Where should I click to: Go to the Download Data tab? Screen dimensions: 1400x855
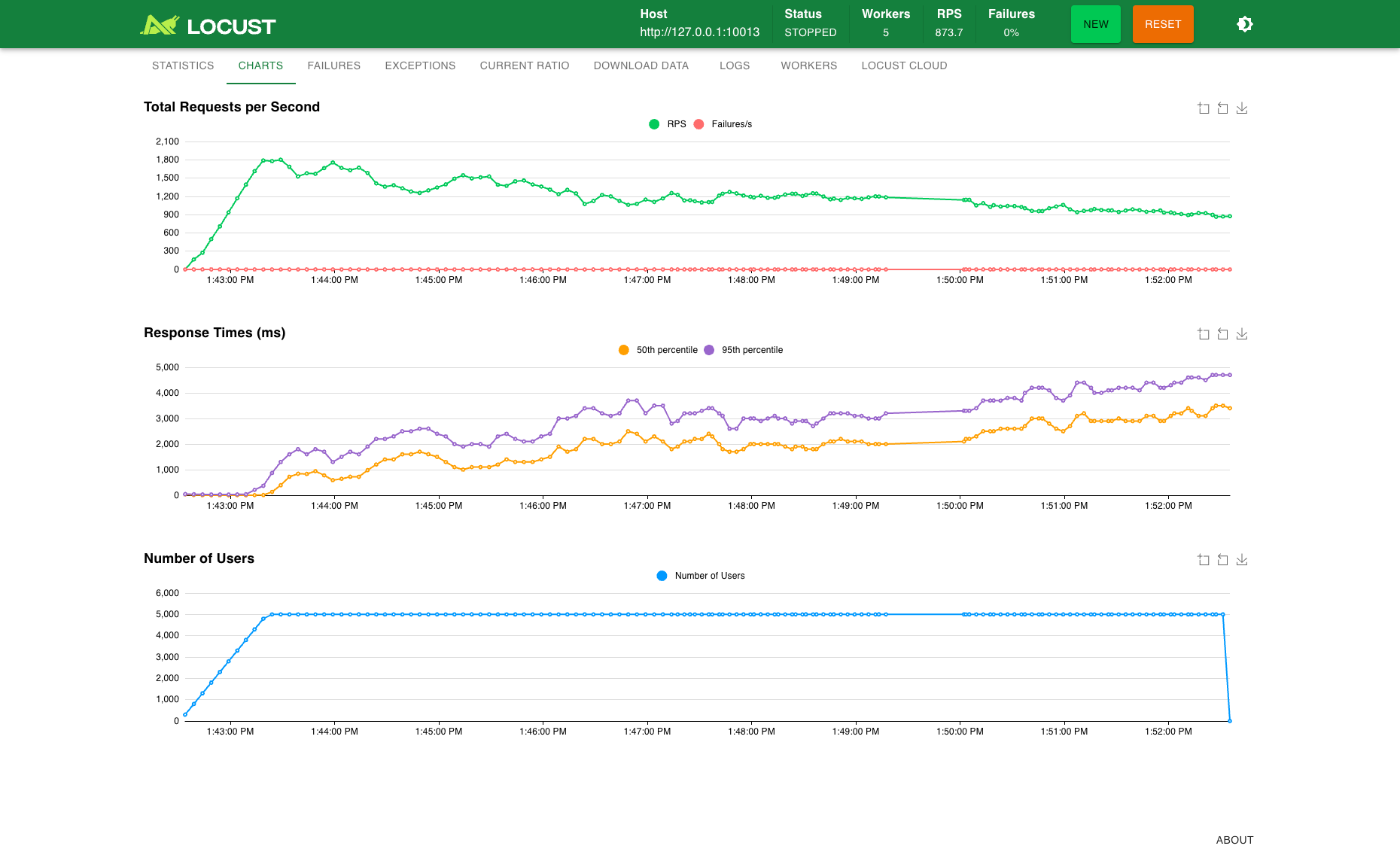641,65
